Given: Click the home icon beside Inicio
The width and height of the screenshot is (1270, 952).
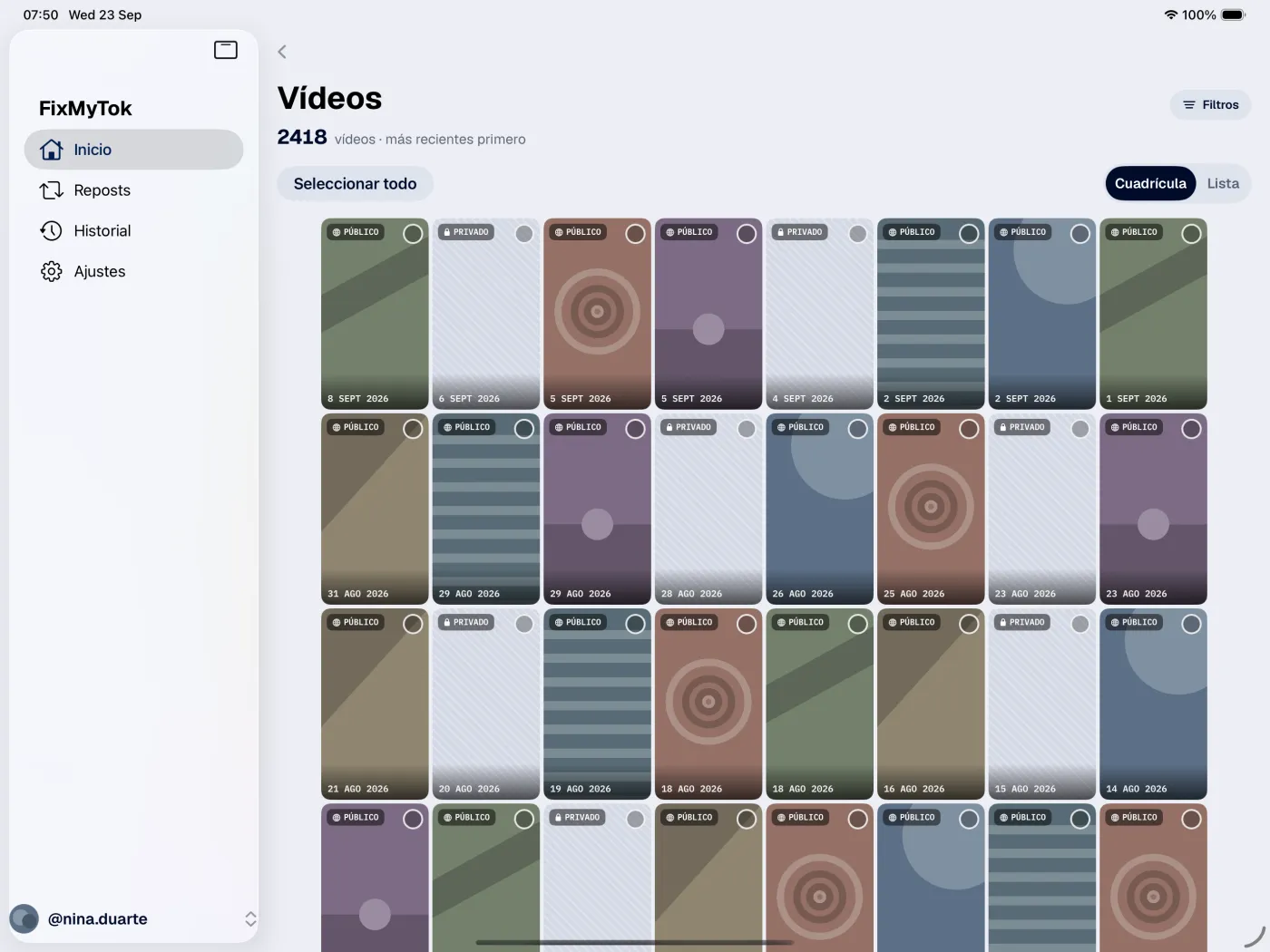Looking at the screenshot, I should tap(52, 150).
